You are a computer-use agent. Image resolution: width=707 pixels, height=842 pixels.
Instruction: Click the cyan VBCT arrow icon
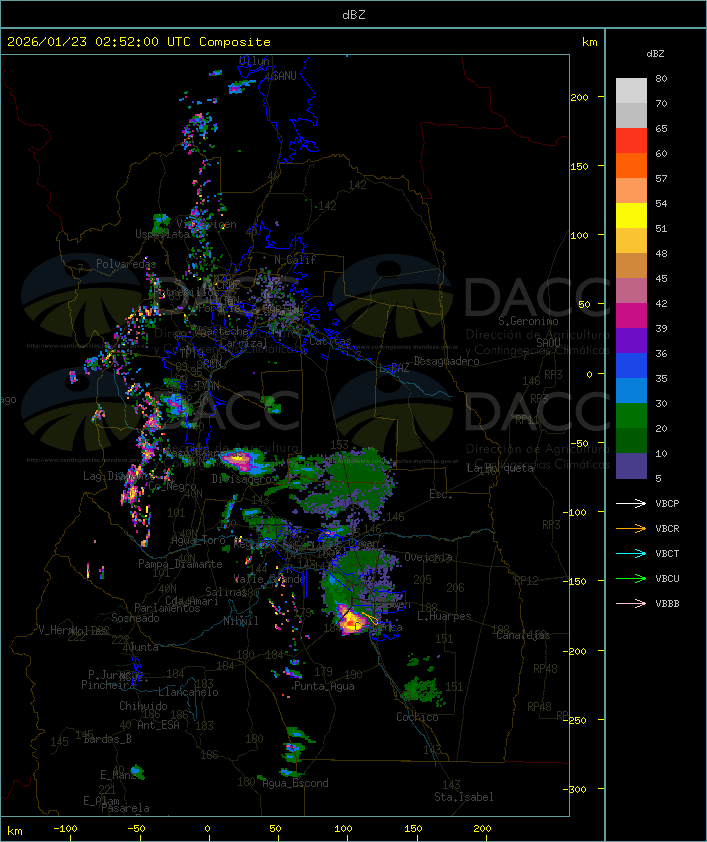[x=631, y=554]
